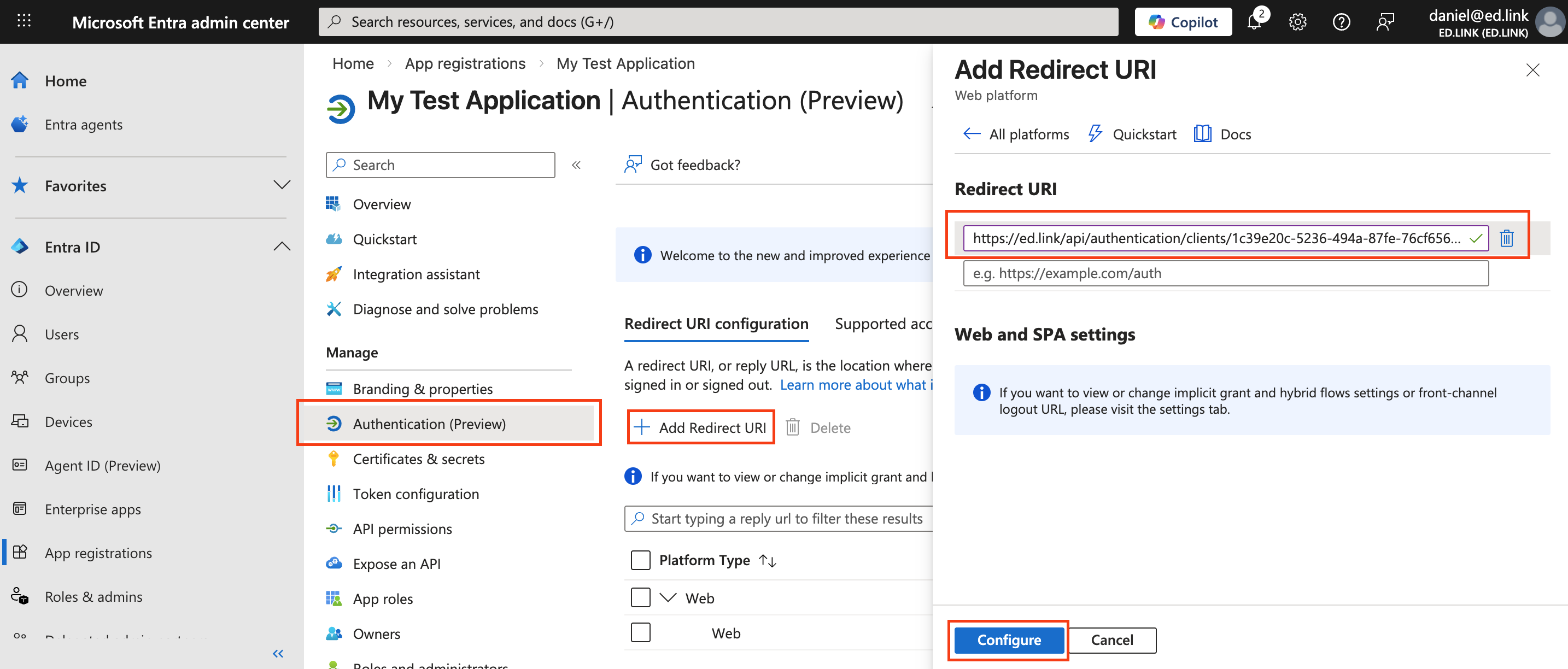Collapse the Entra ID section
This screenshot has width=1568, height=669.
[282, 246]
